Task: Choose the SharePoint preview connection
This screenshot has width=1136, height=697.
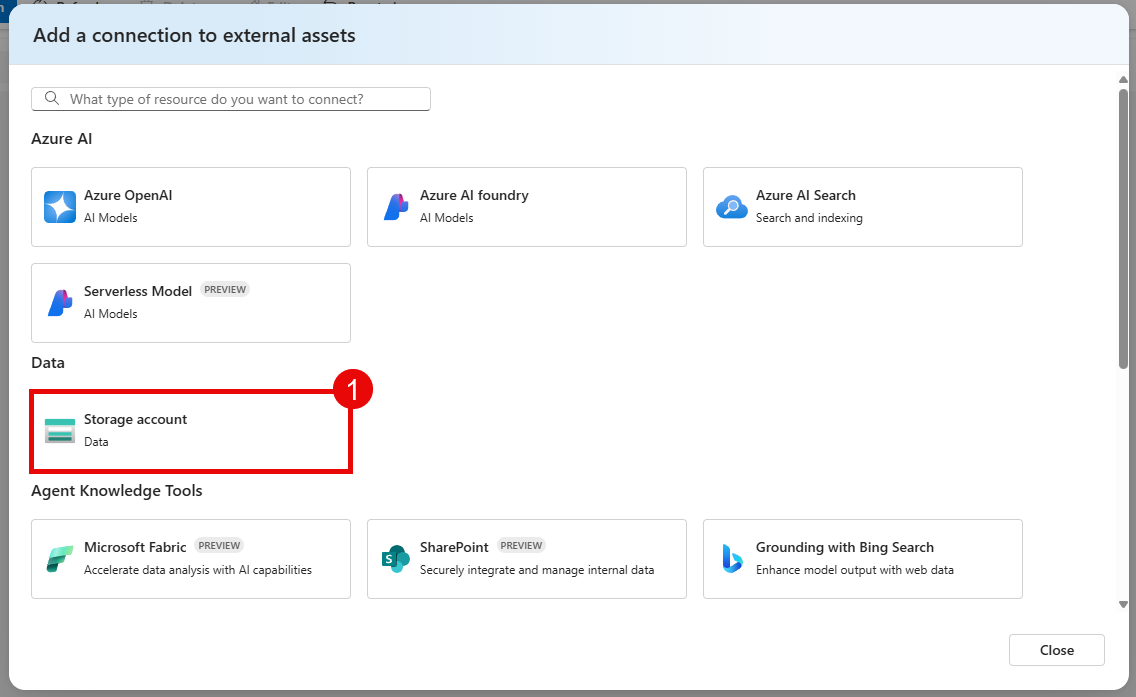Action: 526,558
